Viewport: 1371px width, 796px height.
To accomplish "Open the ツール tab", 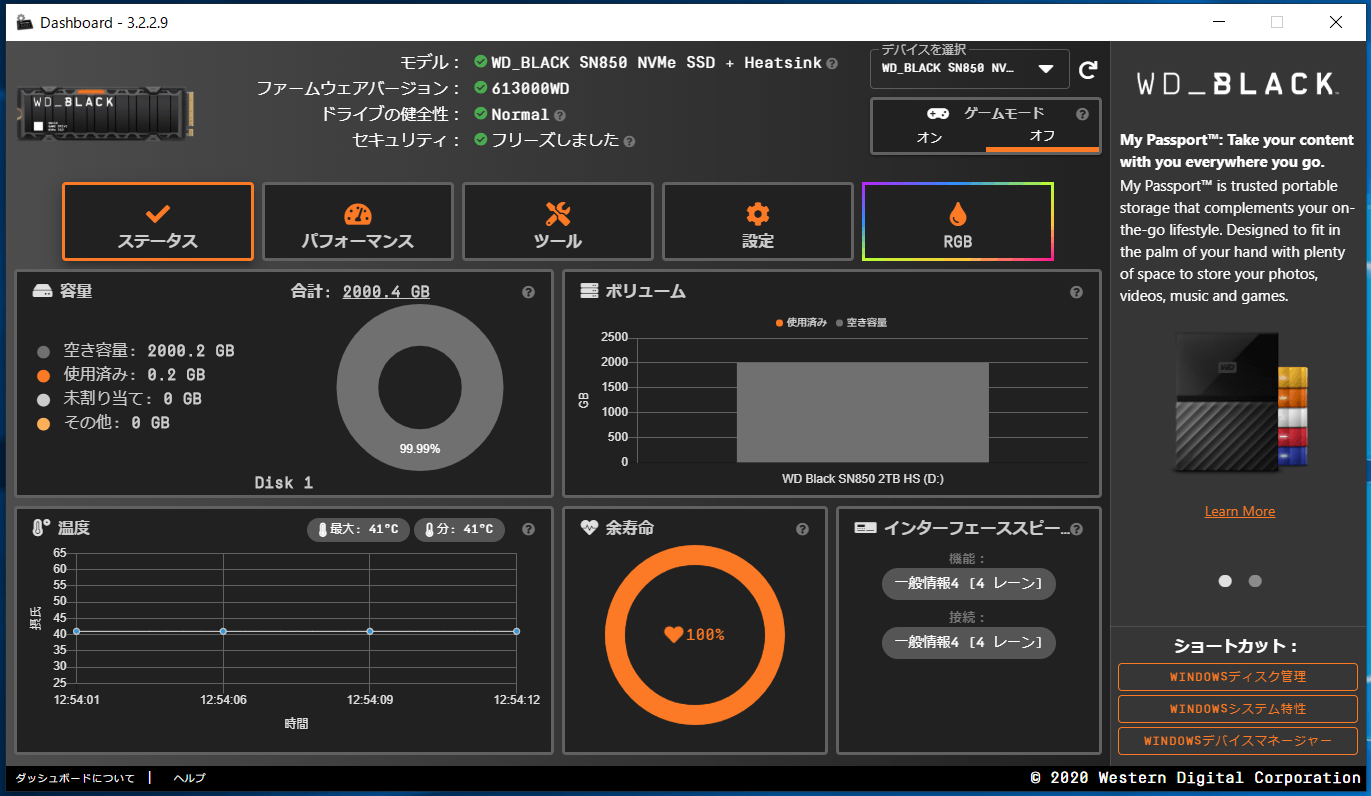I will click(557, 222).
